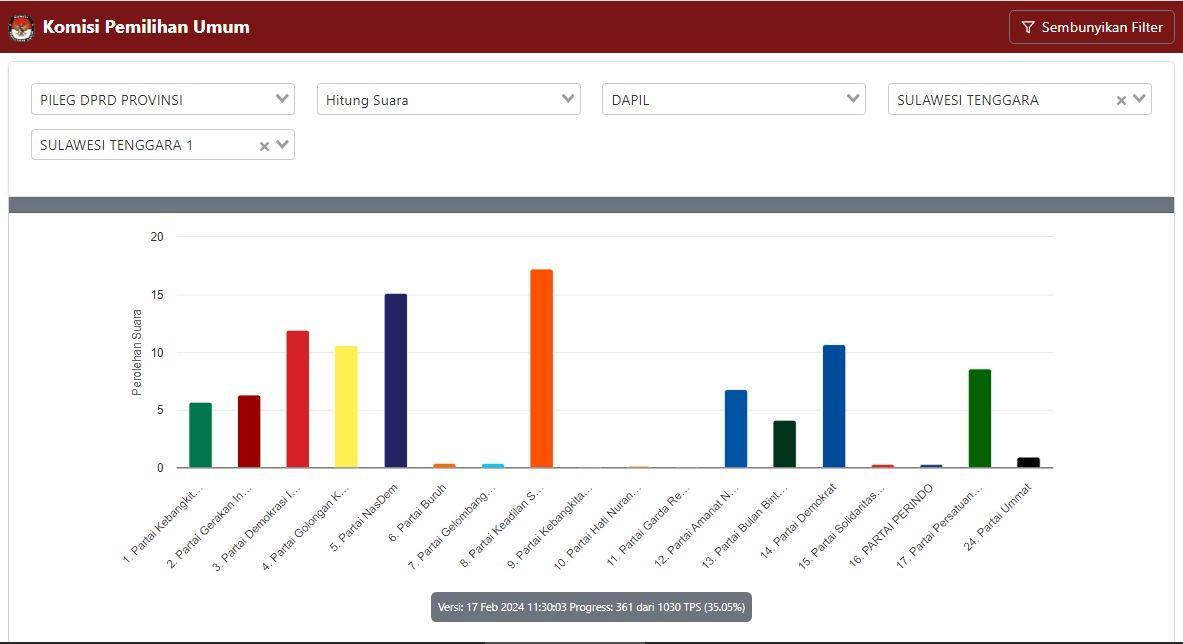Select the red Partai Demokrasi bar

[x=298, y=399]
